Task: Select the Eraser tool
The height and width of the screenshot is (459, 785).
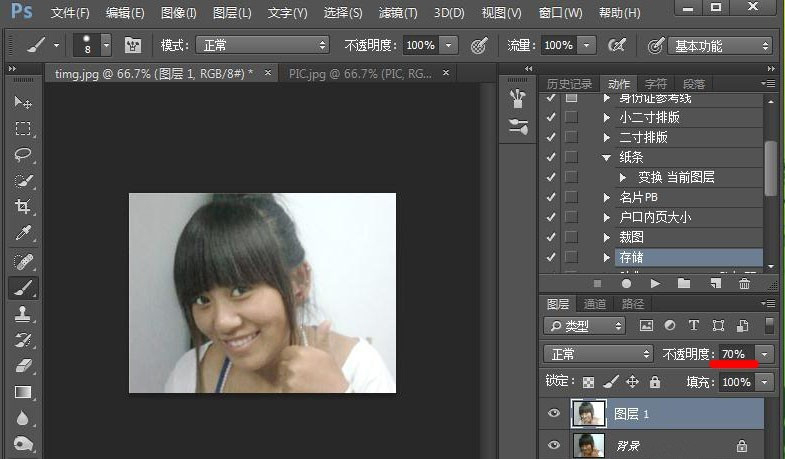Action: [23, 366]
